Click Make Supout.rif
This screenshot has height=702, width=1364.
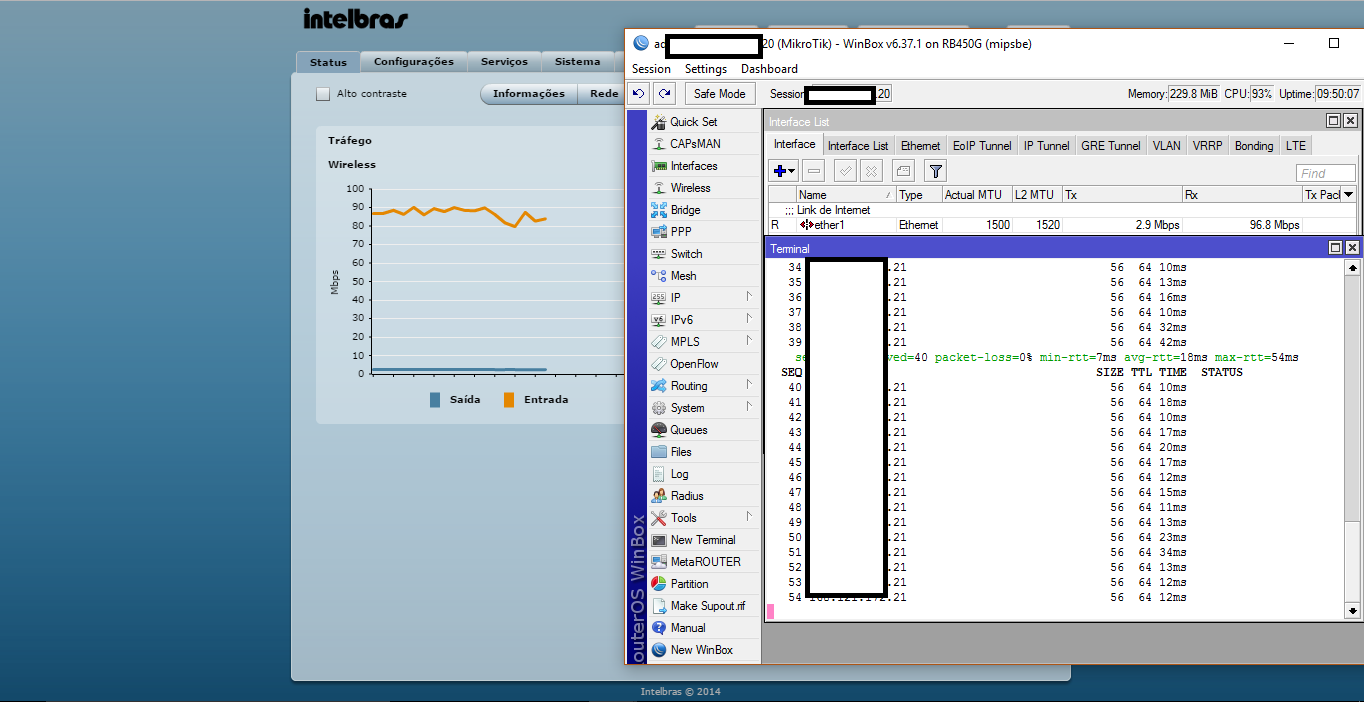click(x=707, y=606)
